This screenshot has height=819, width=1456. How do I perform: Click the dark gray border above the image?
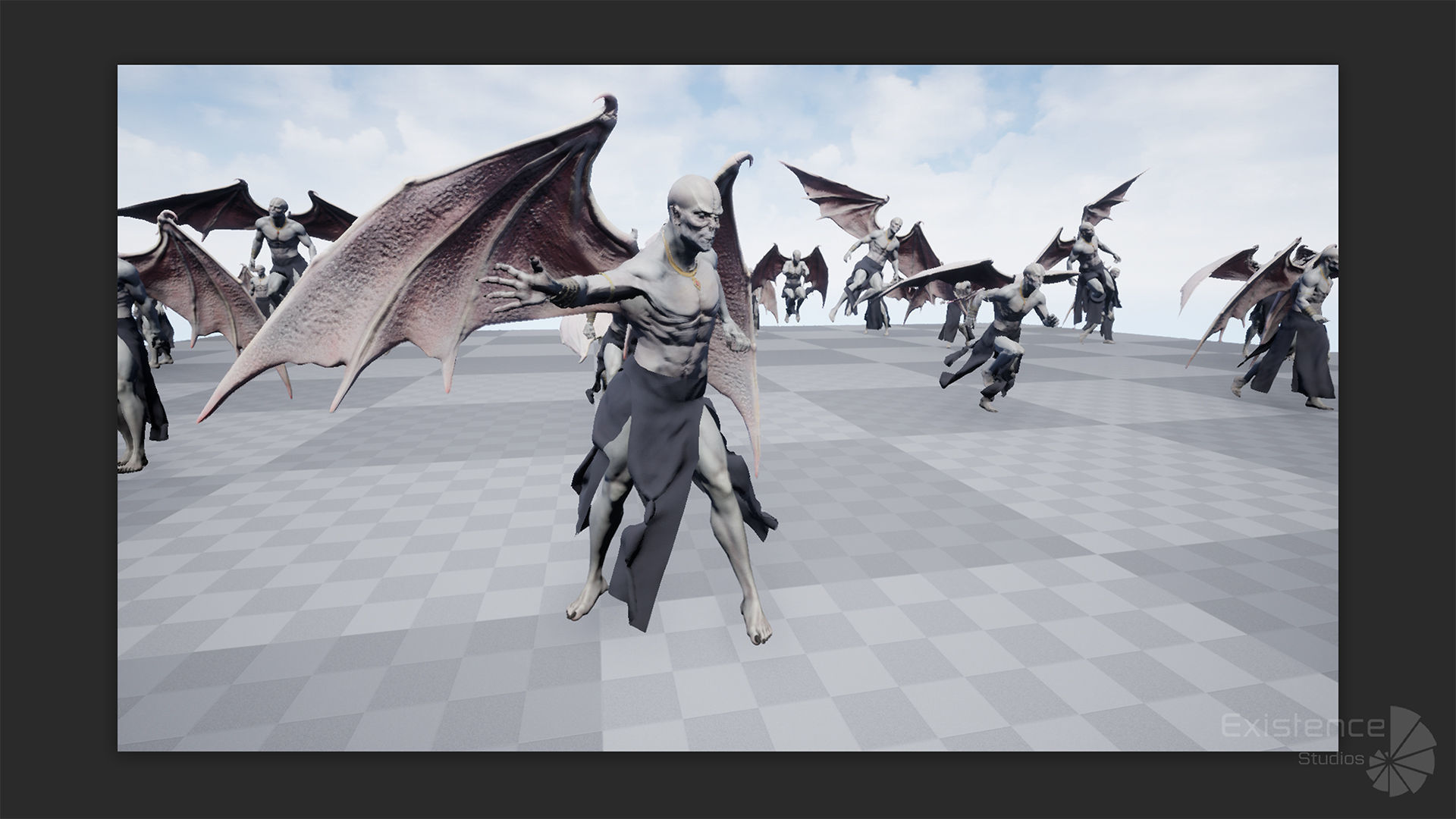[x=728, y=30]
